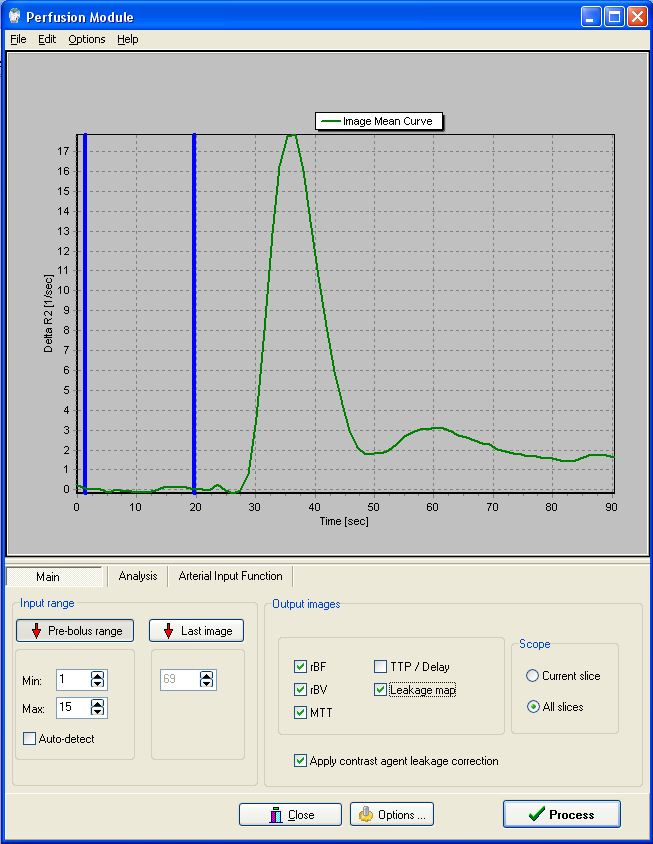Image resolution: width=653 pixels, height=844 pixels.
Task: Decrease the Last image stepper value
Action: [207, 684]
